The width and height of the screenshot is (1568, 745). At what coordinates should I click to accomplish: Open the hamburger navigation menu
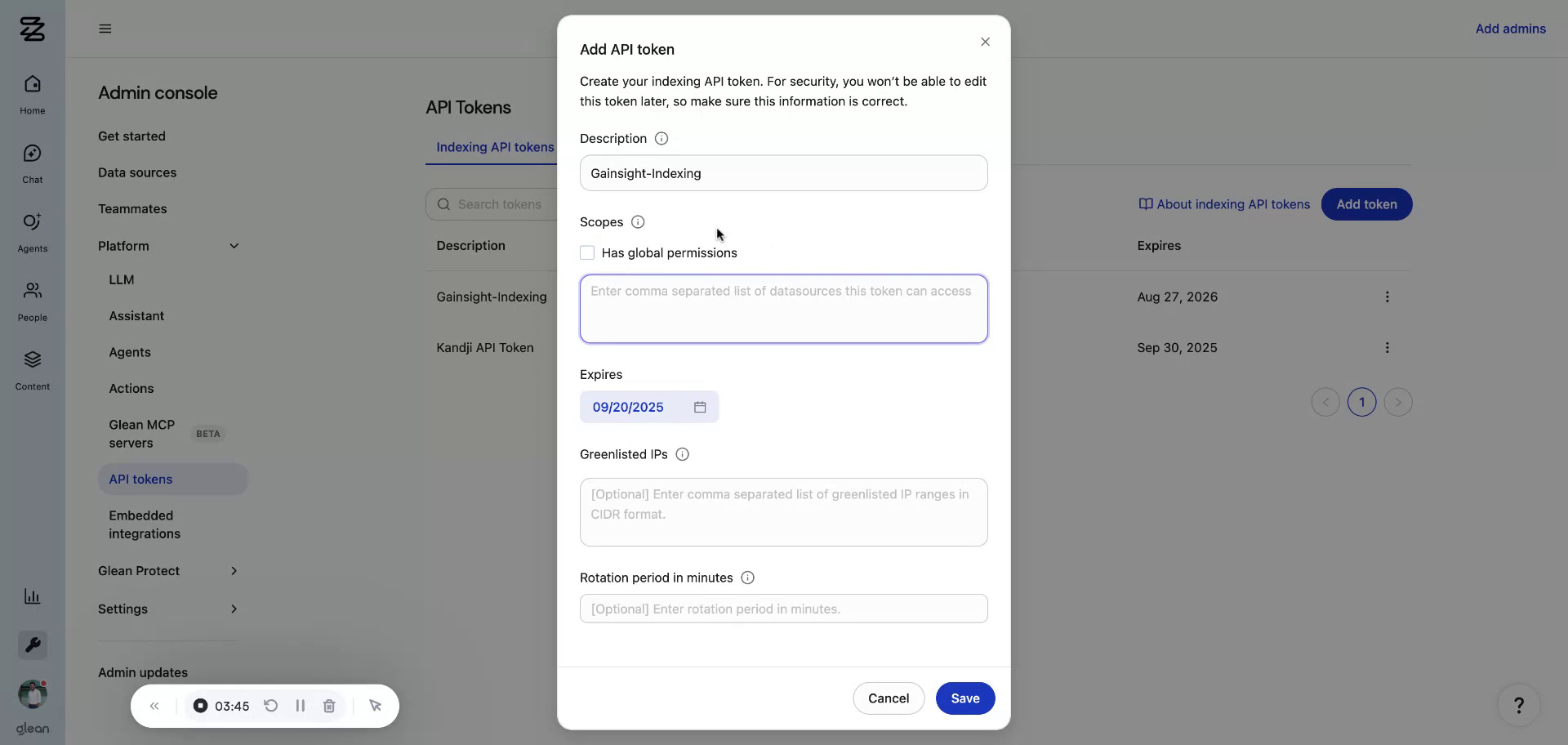[105, 29]
